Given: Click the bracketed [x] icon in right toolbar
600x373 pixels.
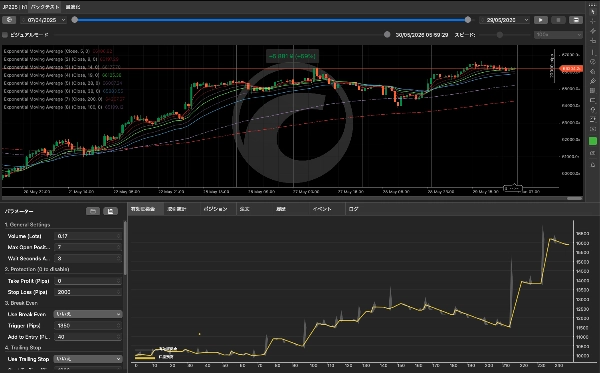Looking at the screenshot, I should [593, 129].
